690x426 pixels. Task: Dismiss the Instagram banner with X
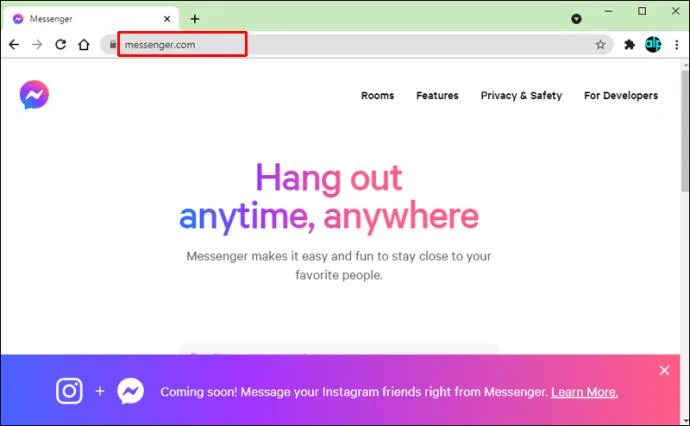click(x=664, y=370)
